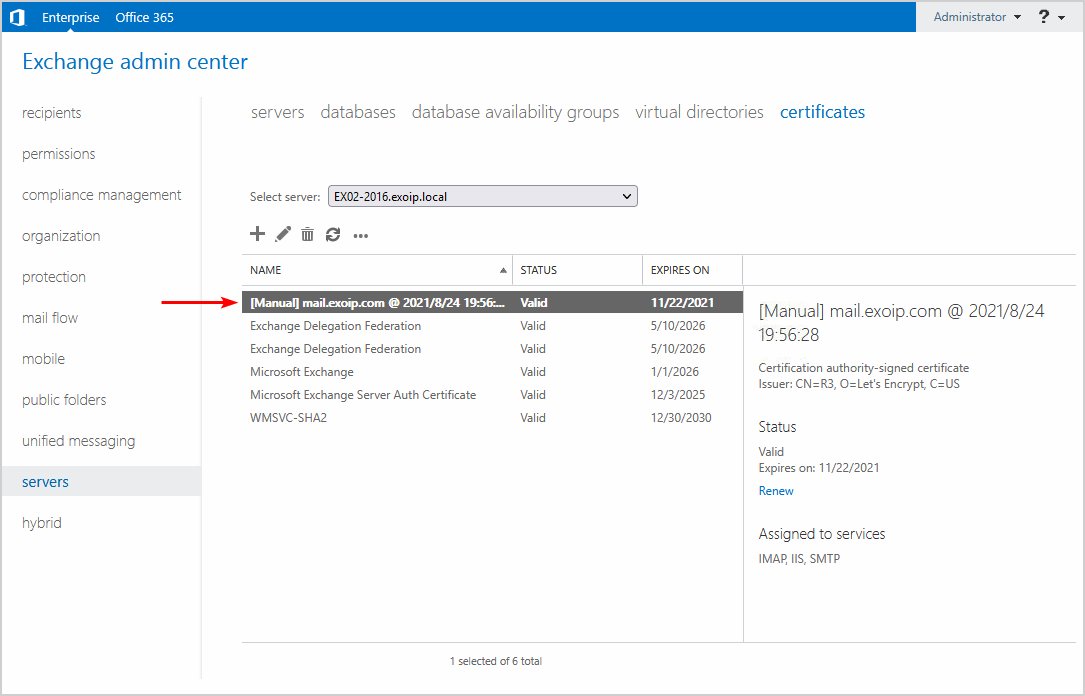The width and height of the screenshot is (1085, 696).
Task: Click expiry date 11/22/2021 in list
Action: tap(682, 302)
